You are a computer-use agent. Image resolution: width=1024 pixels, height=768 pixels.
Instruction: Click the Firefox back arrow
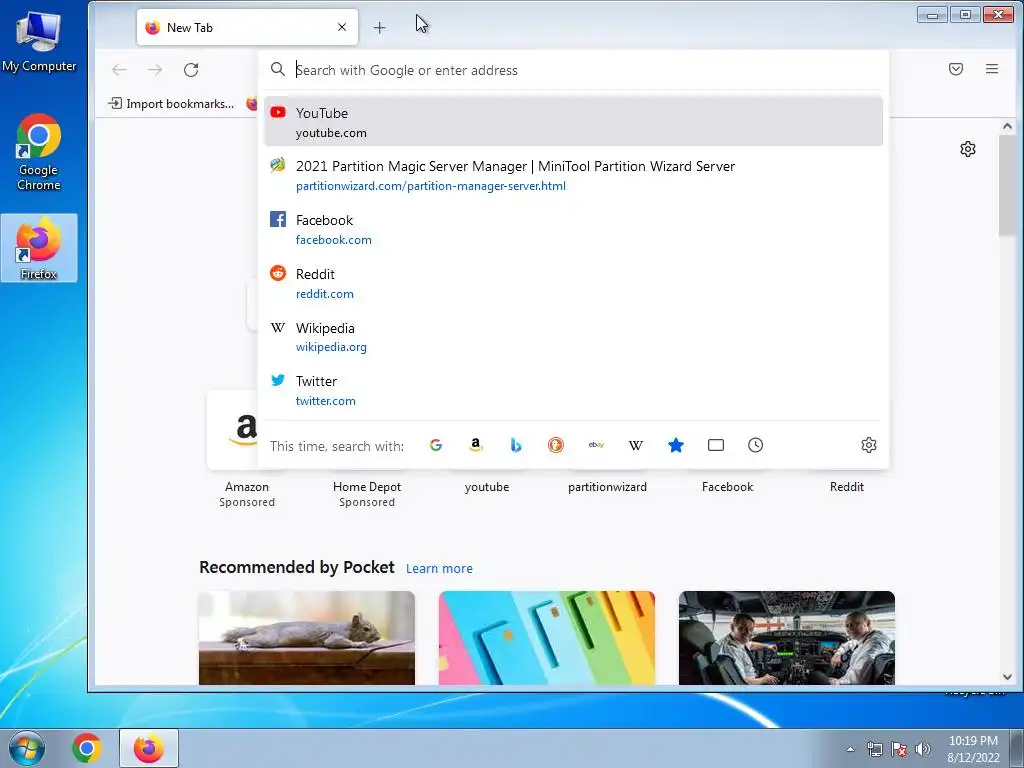click(119, 70)
